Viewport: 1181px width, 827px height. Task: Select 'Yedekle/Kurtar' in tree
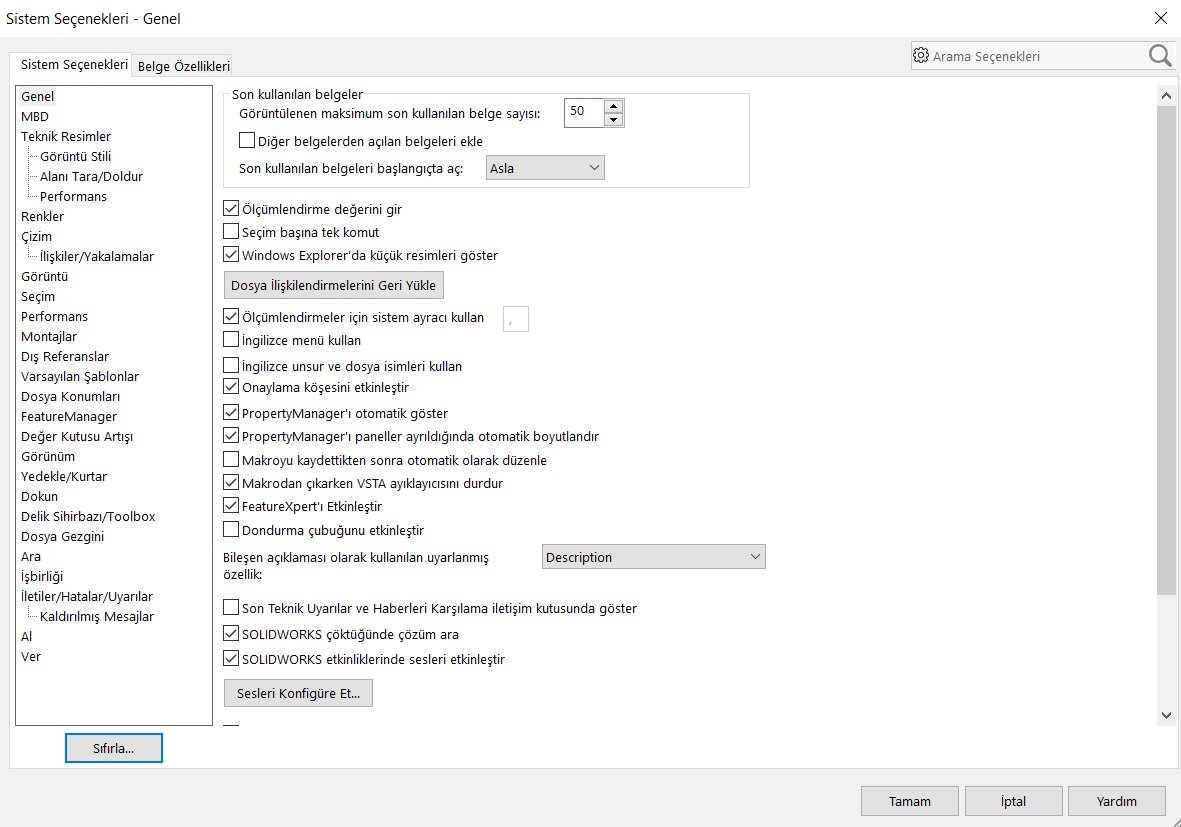pos(64,477)
